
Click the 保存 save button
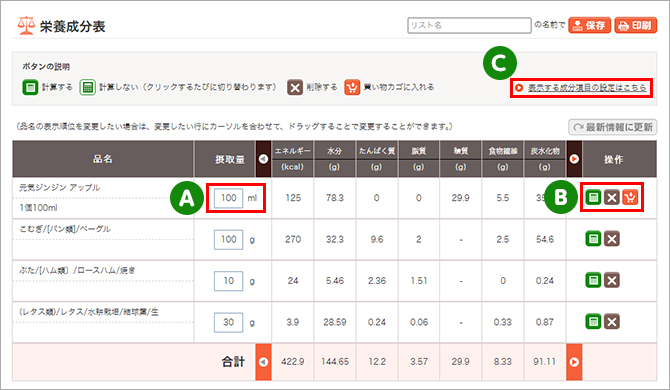(590, 25)
